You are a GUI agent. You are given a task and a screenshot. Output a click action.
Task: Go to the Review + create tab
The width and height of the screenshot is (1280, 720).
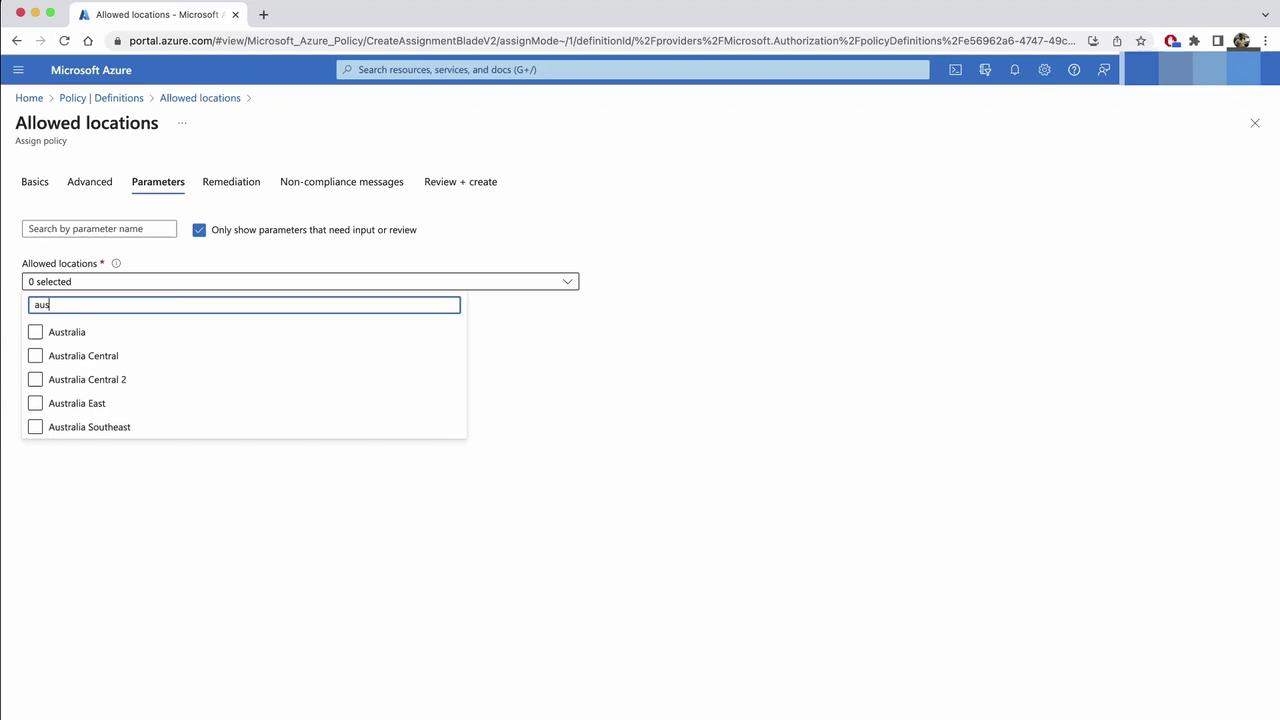click(x=461, y=182)
